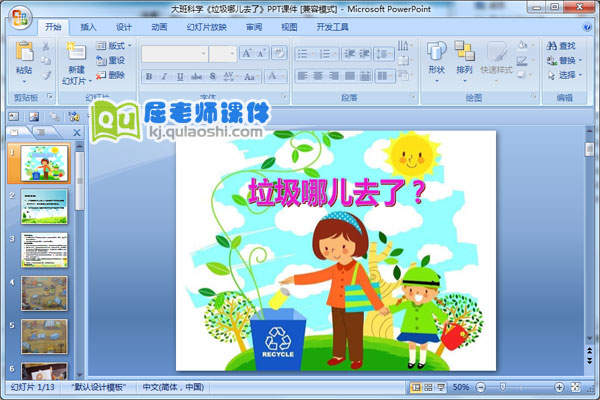Switch to the Insert tab

tap(88, 27)
